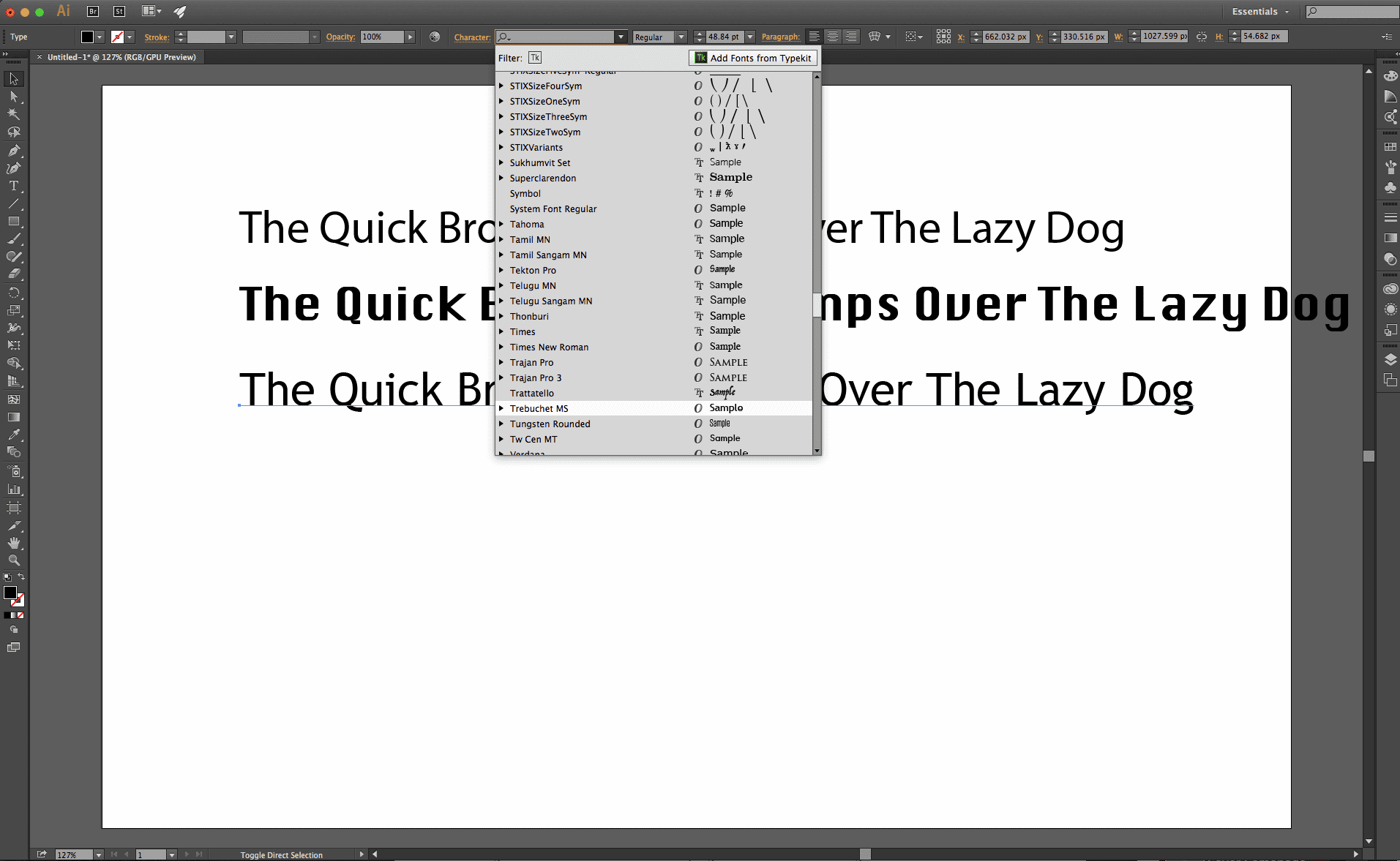Toggle the Typekit fonts filter

click(535, 58)
